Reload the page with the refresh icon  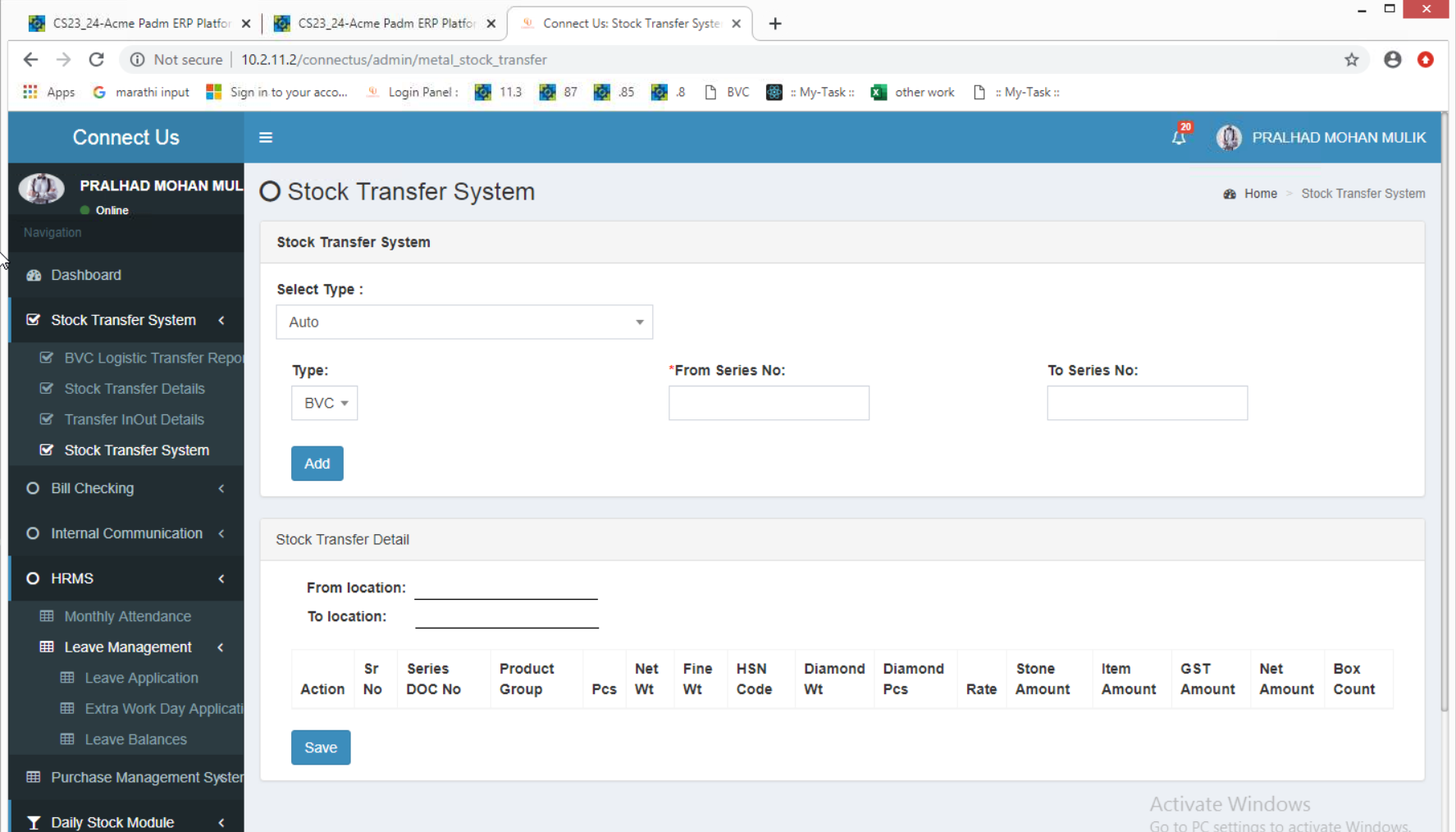coord(96,59)
